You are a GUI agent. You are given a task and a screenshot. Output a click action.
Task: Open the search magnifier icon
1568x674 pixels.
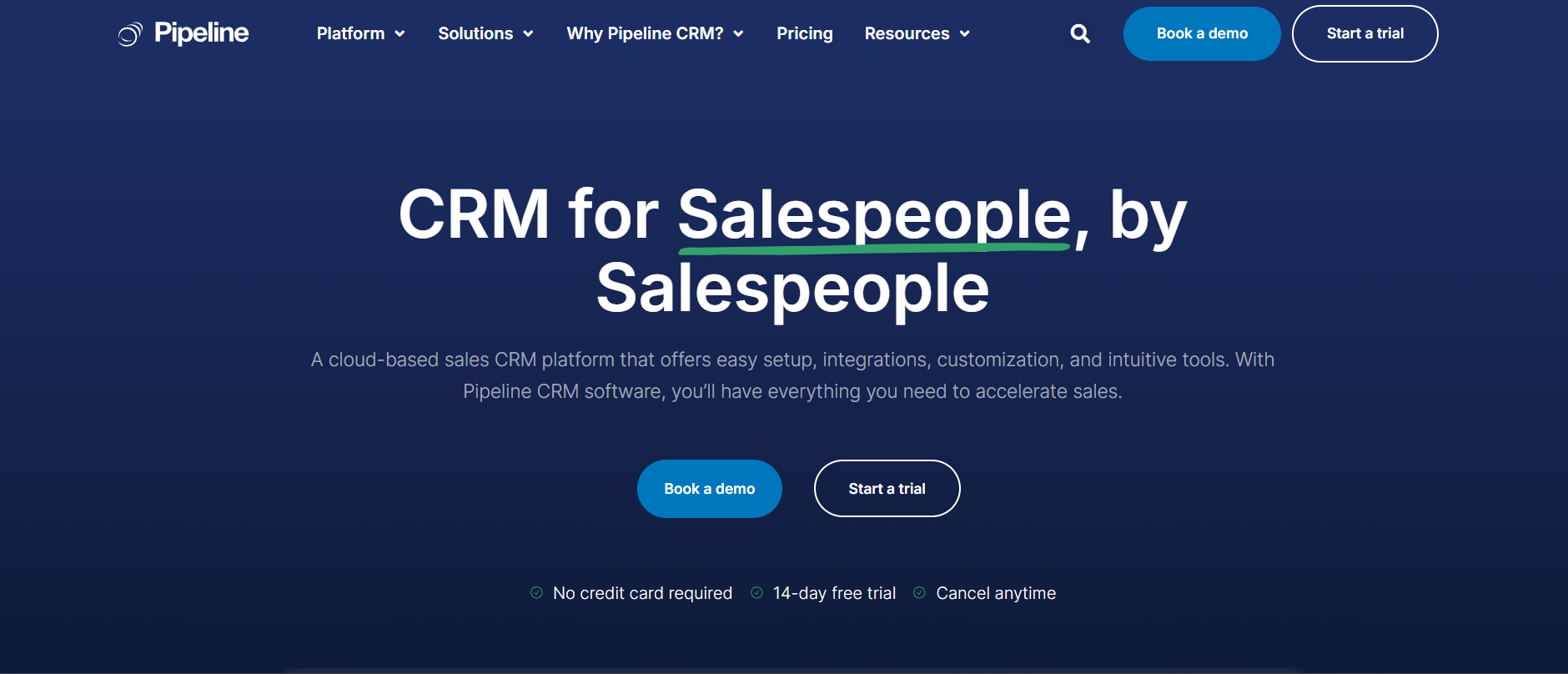pyautogui.click(x=1080, y=33)
